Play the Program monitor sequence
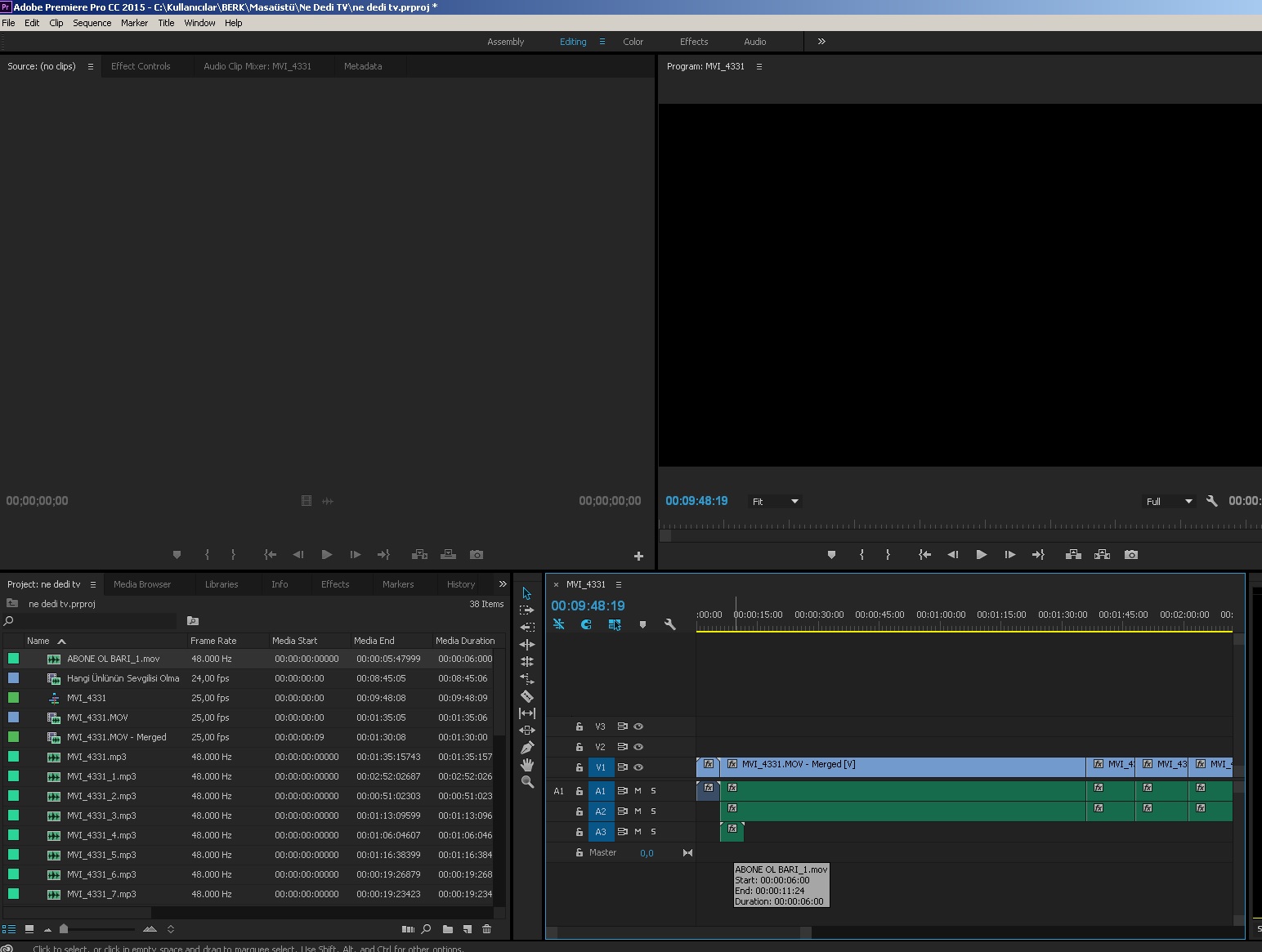Image resolution: width=1262 pixels, height=952 pixels. click(982, 555)
